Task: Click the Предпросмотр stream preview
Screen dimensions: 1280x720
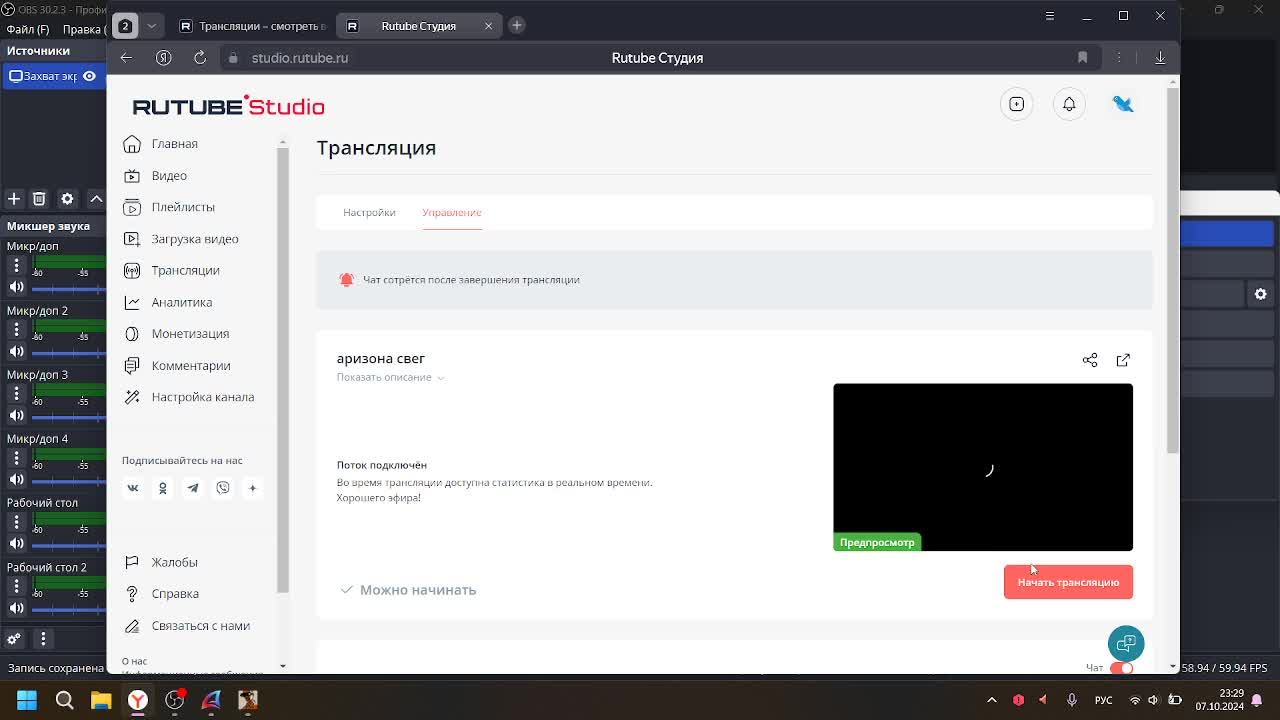Action: 983,467
